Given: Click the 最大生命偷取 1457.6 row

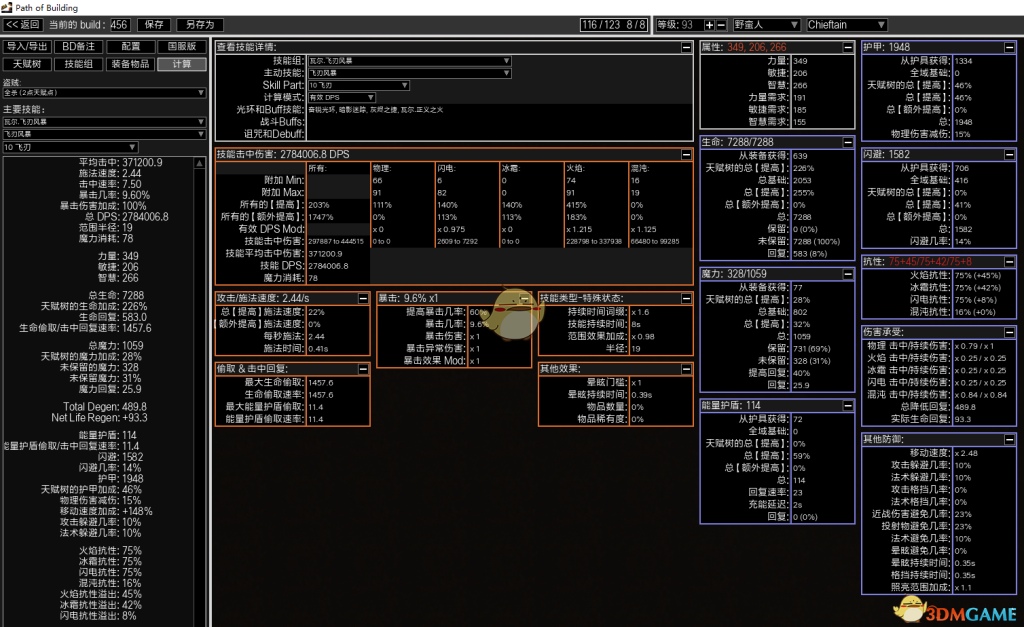Looking at the screenshot, I should tap(293, 382).
